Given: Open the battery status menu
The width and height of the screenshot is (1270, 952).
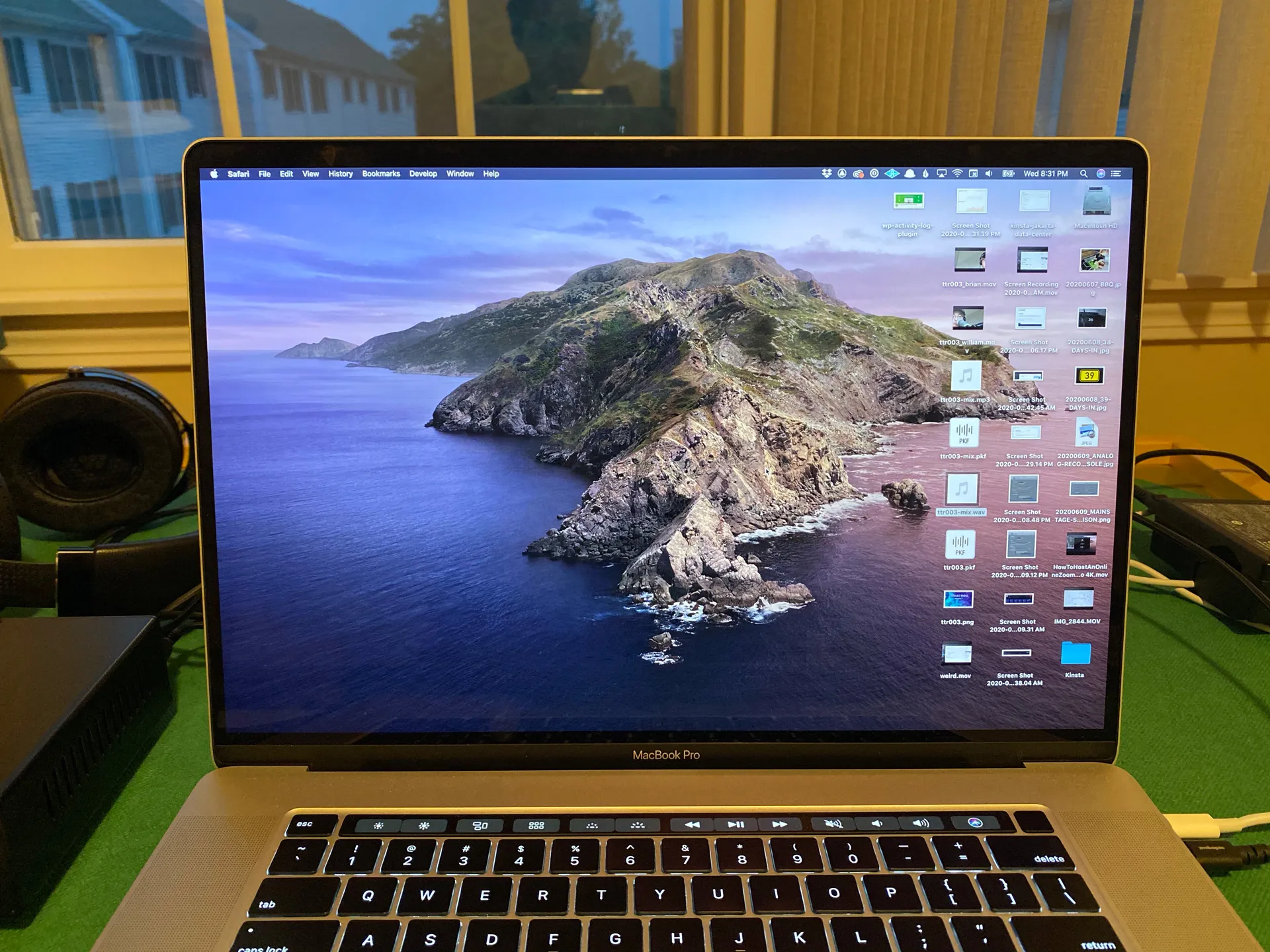Looking at the screenshot, I should click(x=1009, y=173).
